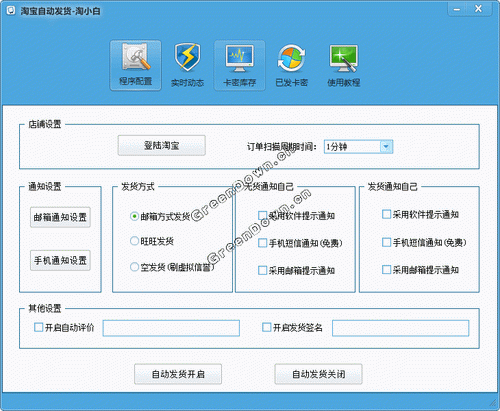Select 旺旺发货 radio option
The image size is (500, 411).
134,241
